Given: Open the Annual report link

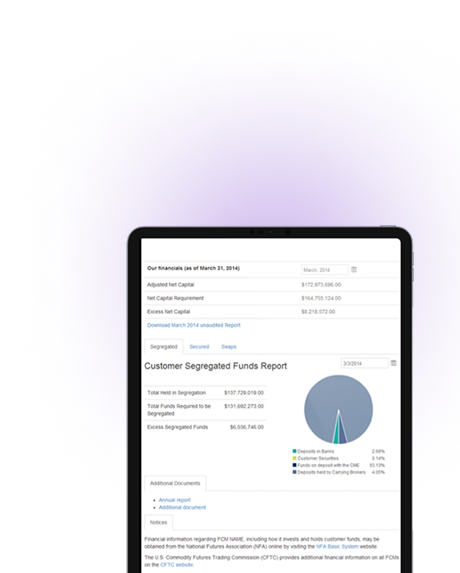Looking at the screenshot, I should click(174, 500).
